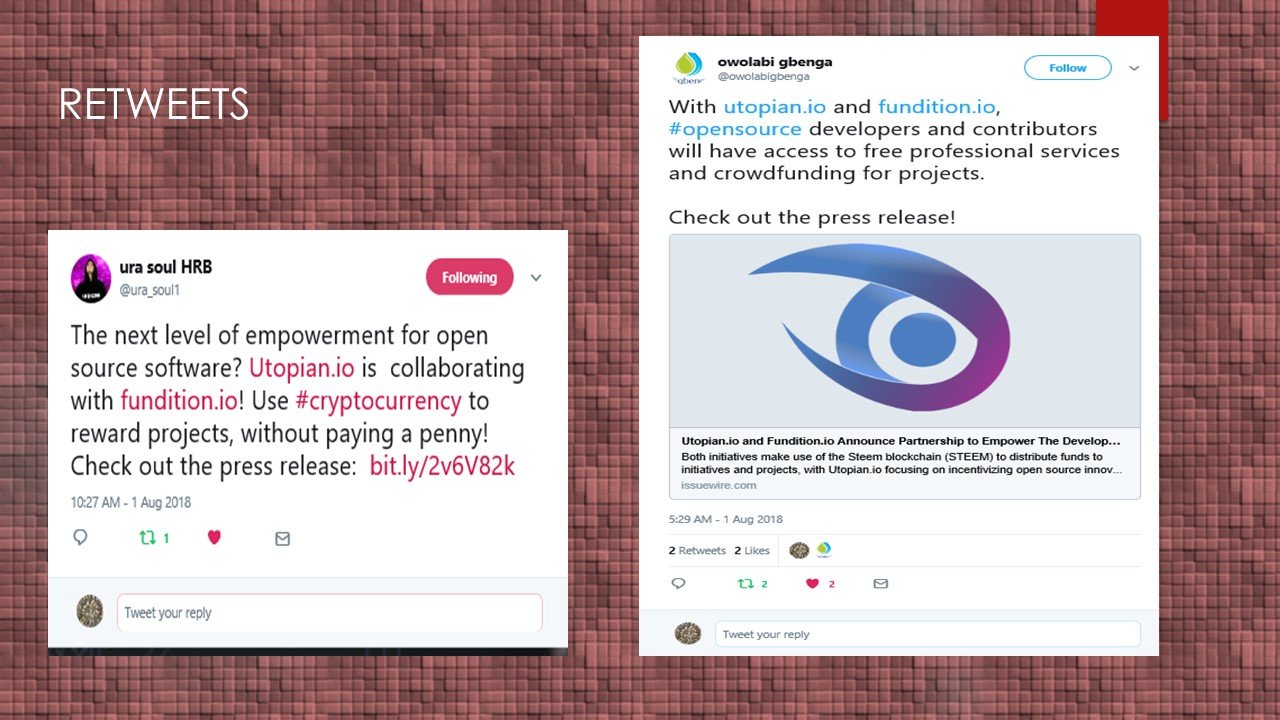Click the reply icon on ura soul's tweet
Image resolution: width=1280 pixels, height=720 pixels.
[80, 537]
